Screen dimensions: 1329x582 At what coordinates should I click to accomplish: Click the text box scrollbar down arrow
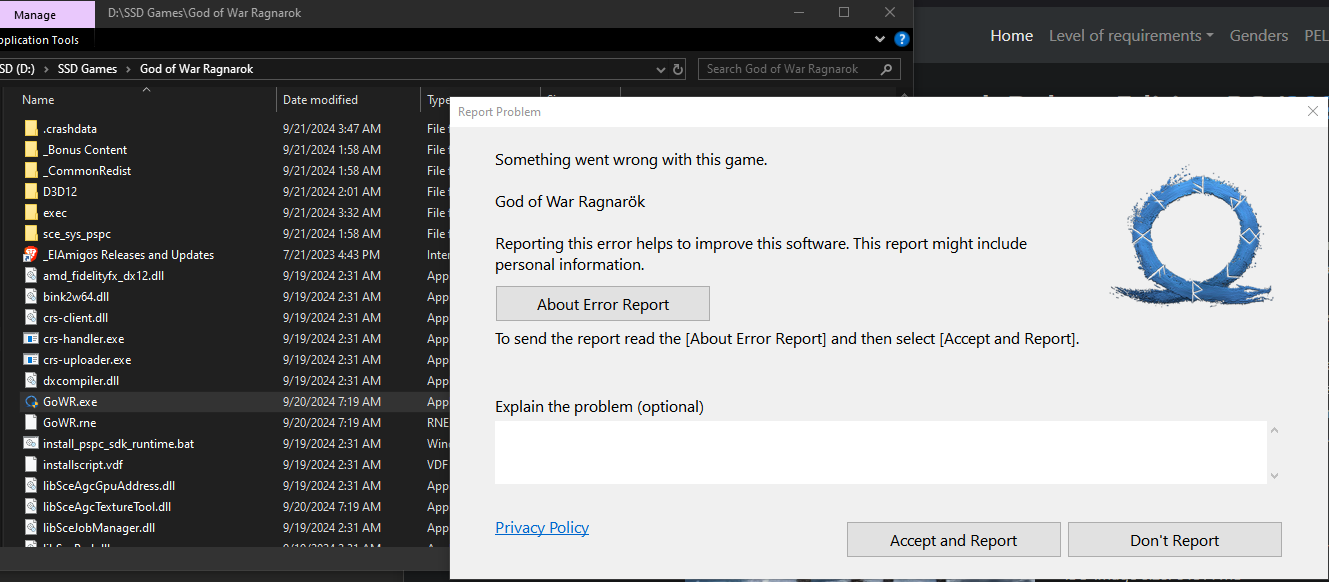point(1274,475)
